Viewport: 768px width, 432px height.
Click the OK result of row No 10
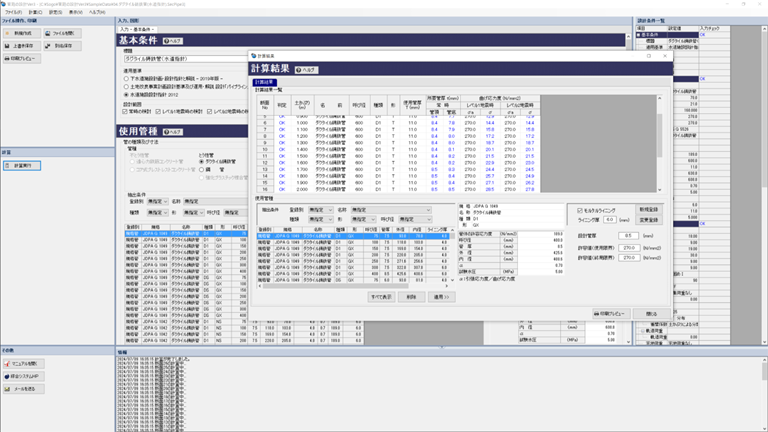(282, 149)
